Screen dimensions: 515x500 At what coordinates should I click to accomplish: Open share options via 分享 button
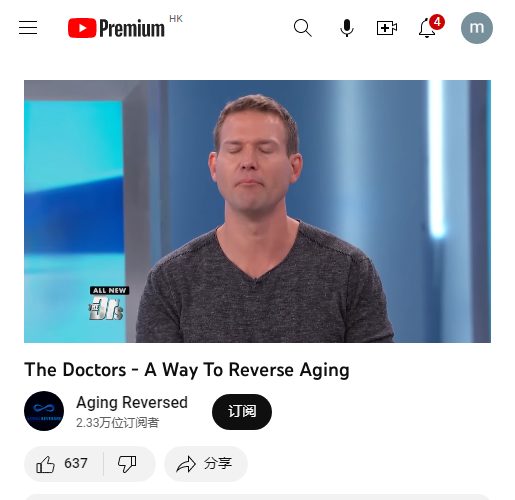coord(206,464)
